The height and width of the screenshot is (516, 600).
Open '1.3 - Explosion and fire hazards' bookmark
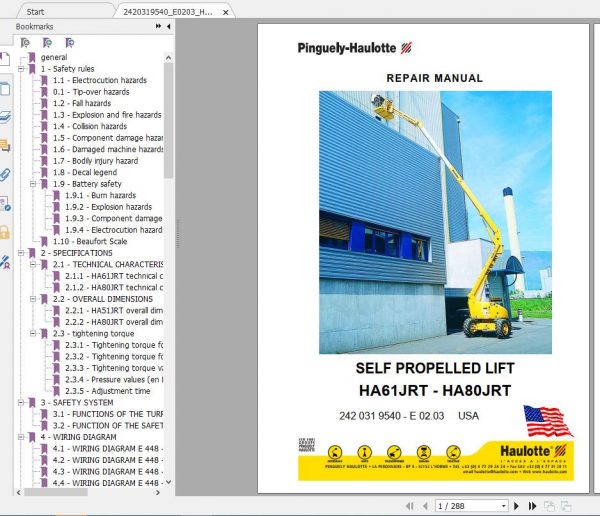point(107,115)
